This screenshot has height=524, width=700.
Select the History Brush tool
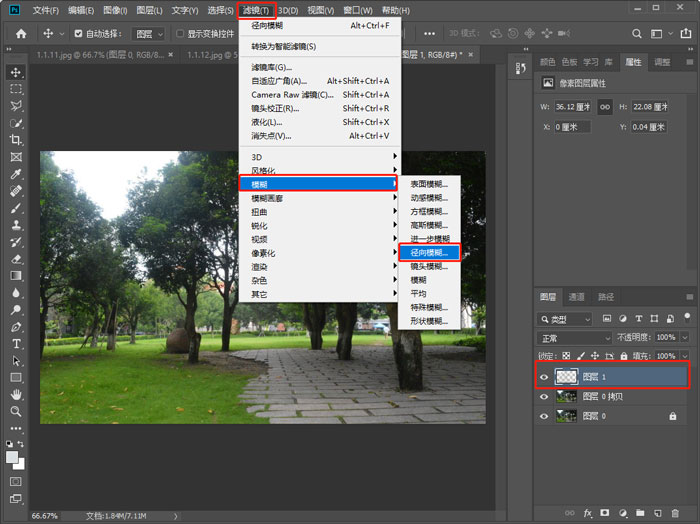pyautogui.click(x=16, y=242)
